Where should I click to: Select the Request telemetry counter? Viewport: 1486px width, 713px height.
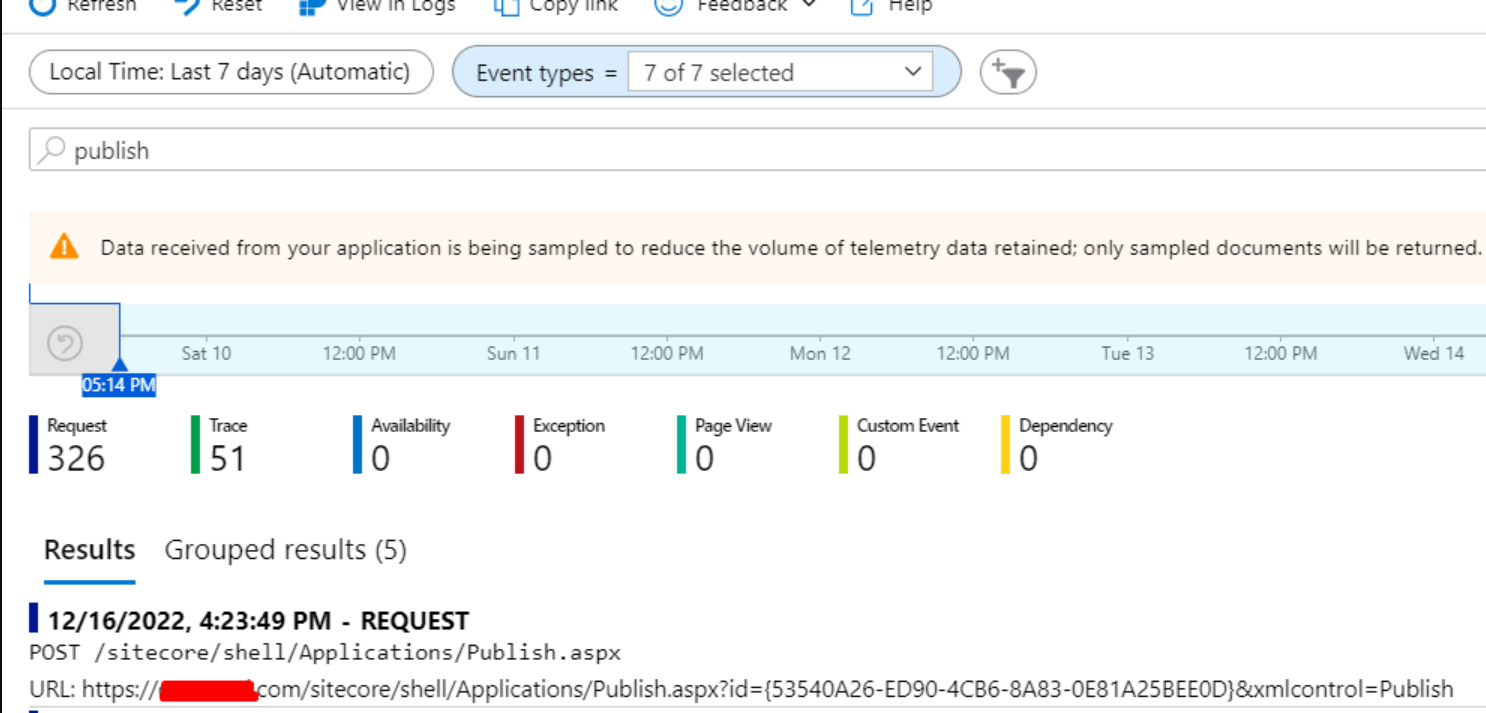70,443
